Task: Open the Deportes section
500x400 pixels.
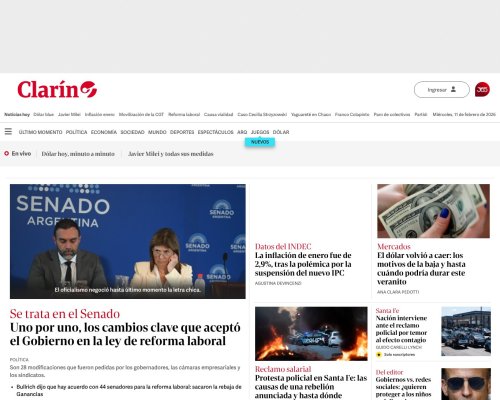Action: [182, 132]
